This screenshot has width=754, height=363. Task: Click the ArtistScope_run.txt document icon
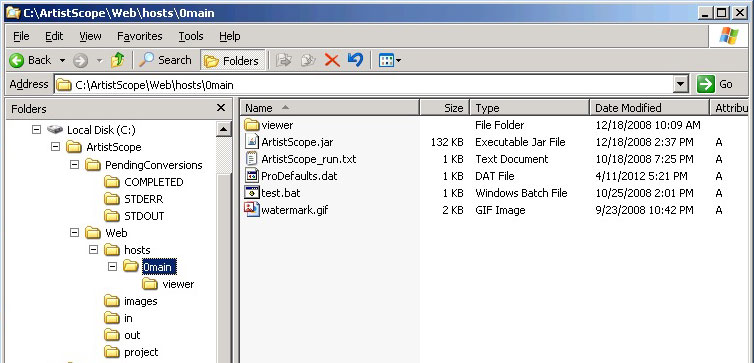point(252,159)
